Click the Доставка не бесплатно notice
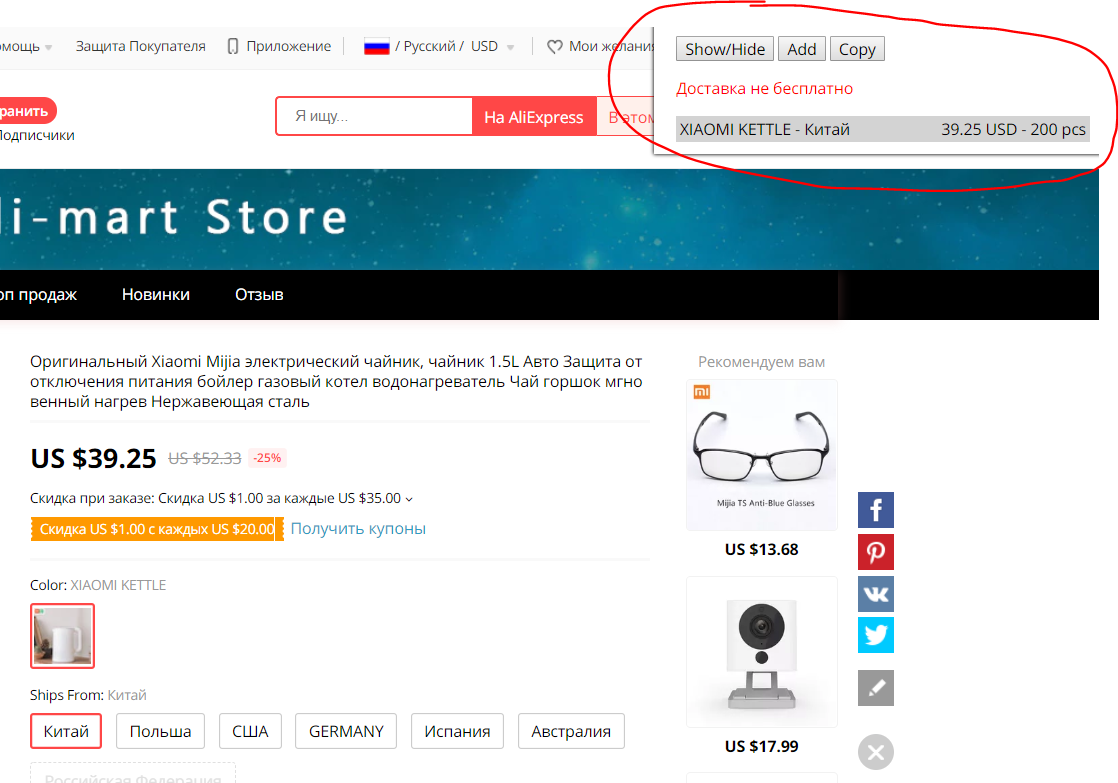Screen dimensions: 1118x783 point(764,88)
